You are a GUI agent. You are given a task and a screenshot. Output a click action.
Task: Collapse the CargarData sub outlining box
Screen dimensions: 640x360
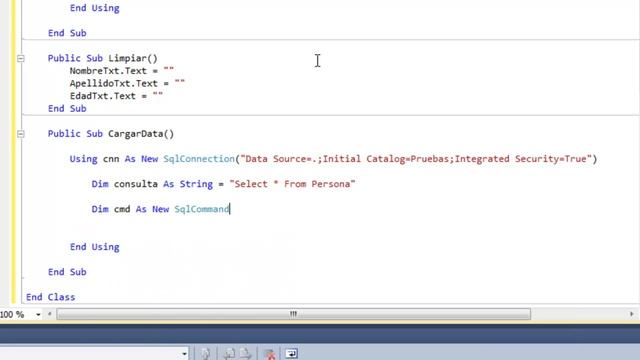(x=20, y=134)
